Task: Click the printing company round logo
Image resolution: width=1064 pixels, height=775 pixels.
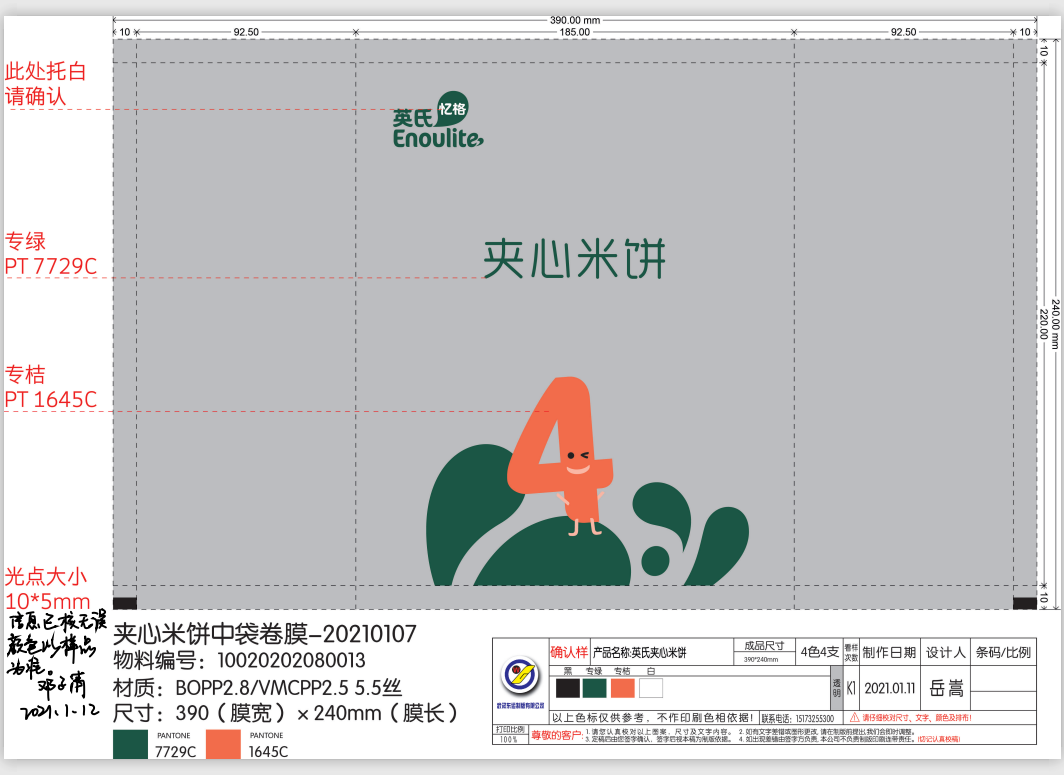Action: pyautogui.click(x=520, y=675)
